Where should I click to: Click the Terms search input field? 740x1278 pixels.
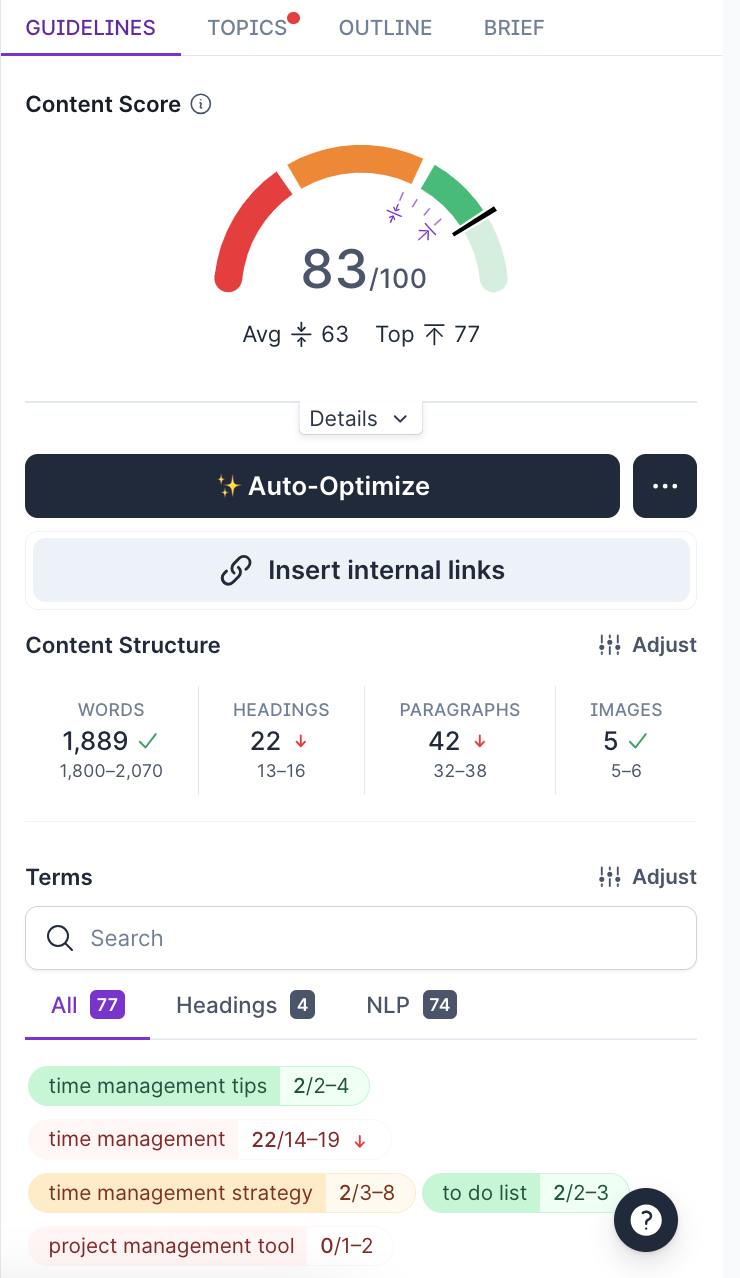(x=361, y=938)
